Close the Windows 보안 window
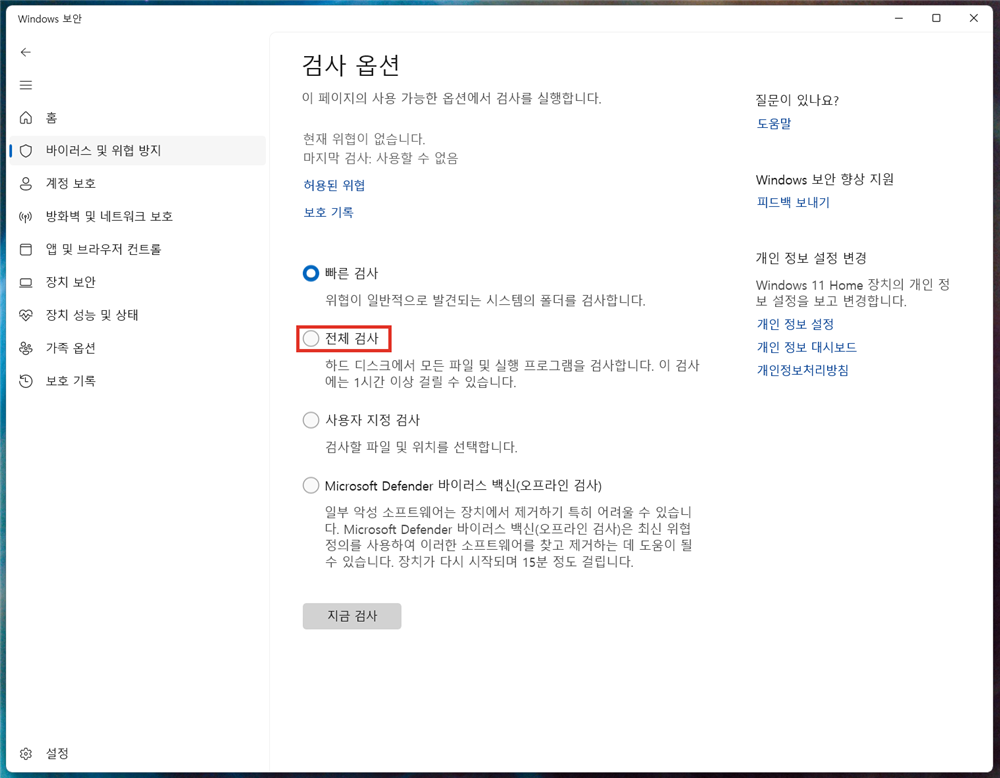Image resolution: width=1000 pixels, height=778 pixels. tap(974, 18)
